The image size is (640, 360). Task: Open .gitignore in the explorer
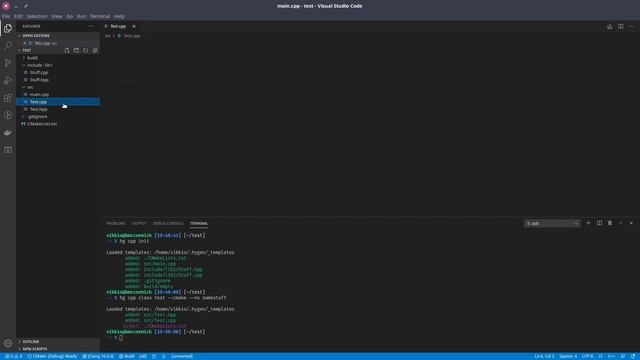(x=58, y=116)
